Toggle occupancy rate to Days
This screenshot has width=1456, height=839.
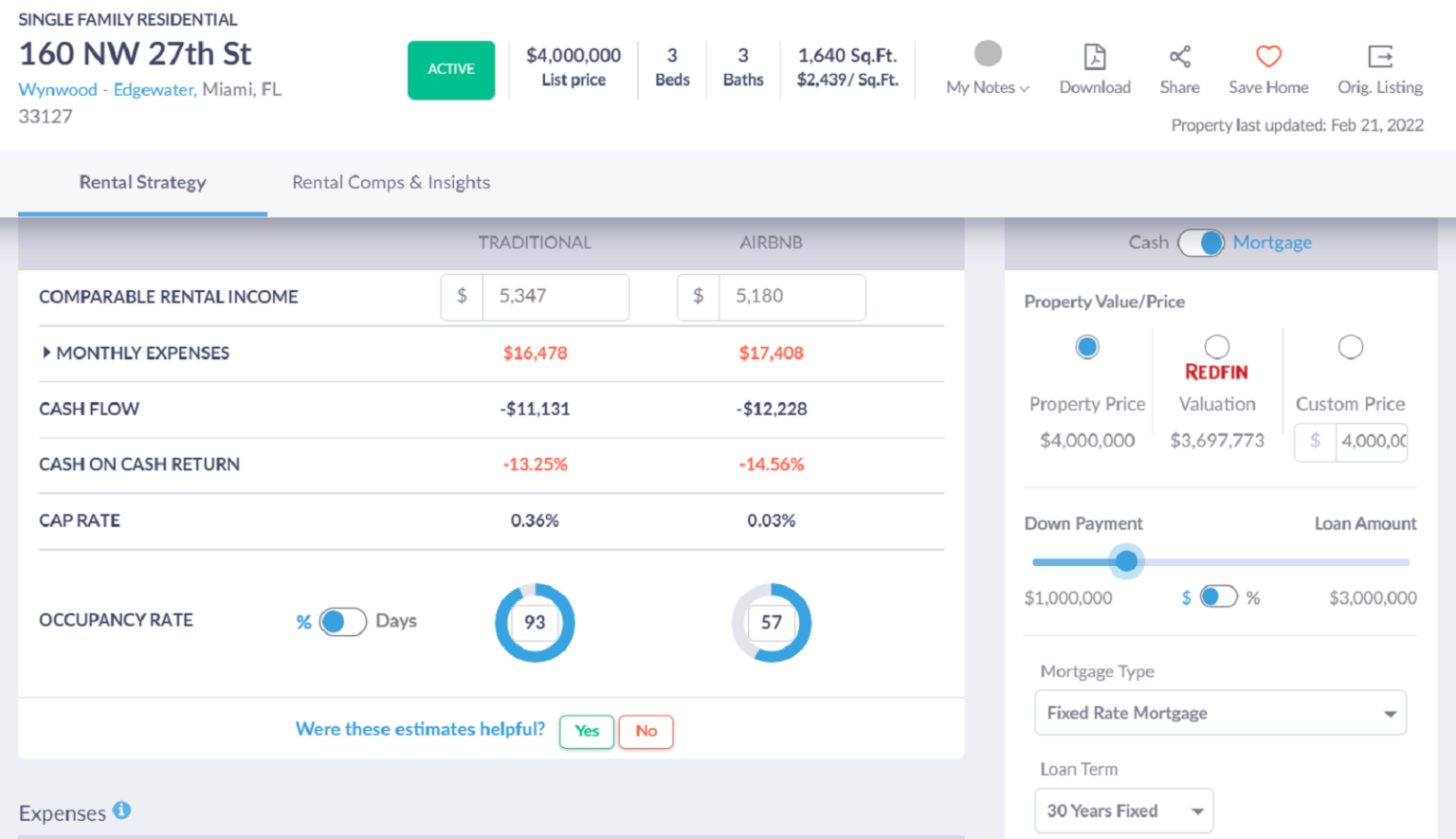point(353,622)
